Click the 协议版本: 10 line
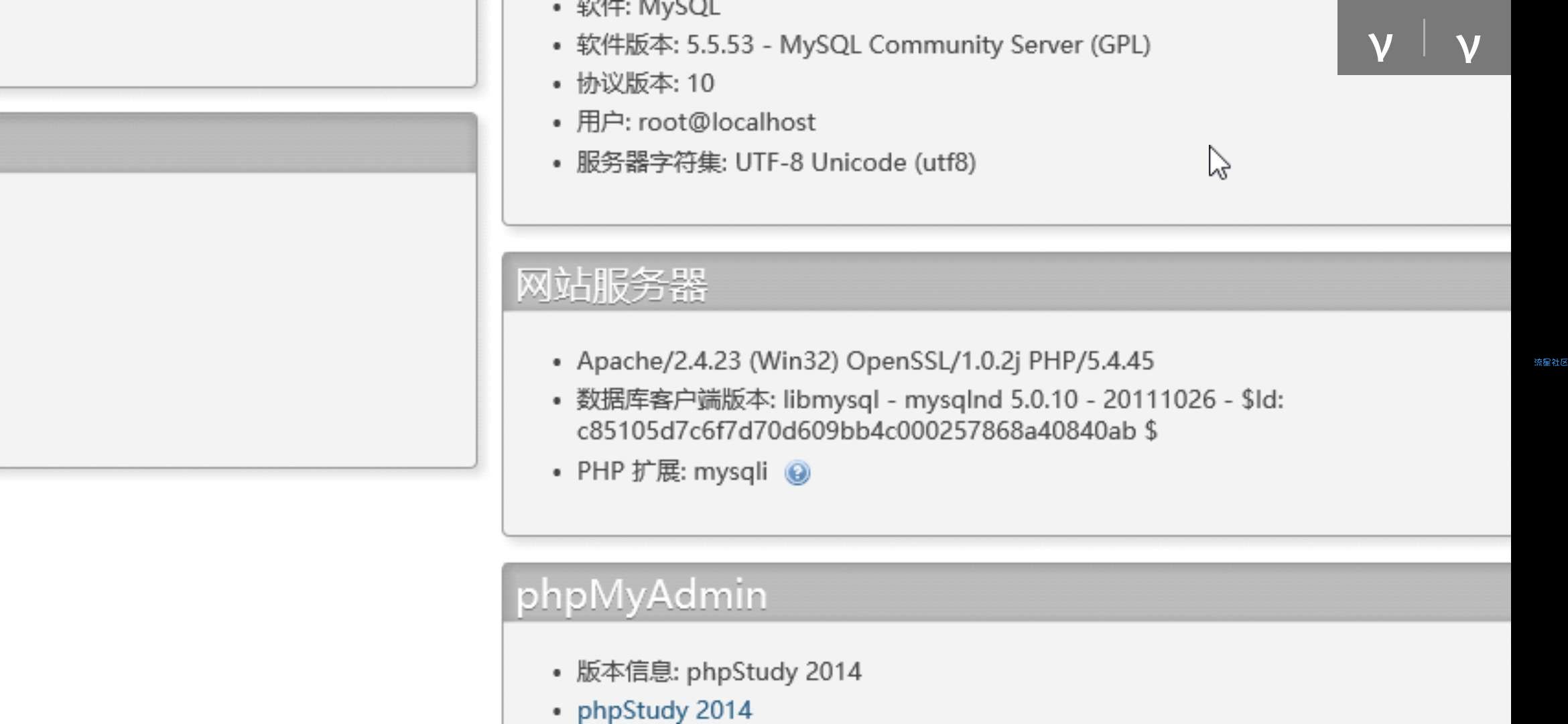 tap(645, 83)
